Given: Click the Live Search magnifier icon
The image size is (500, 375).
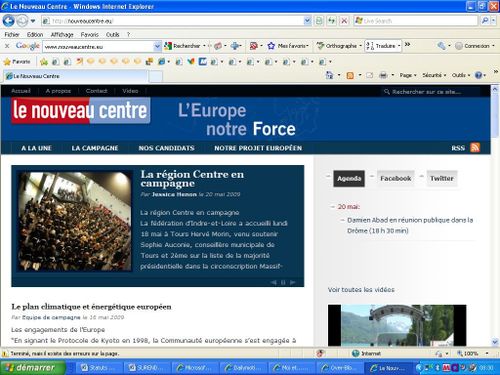Looking at the screenshot, I should coord(485,21).
